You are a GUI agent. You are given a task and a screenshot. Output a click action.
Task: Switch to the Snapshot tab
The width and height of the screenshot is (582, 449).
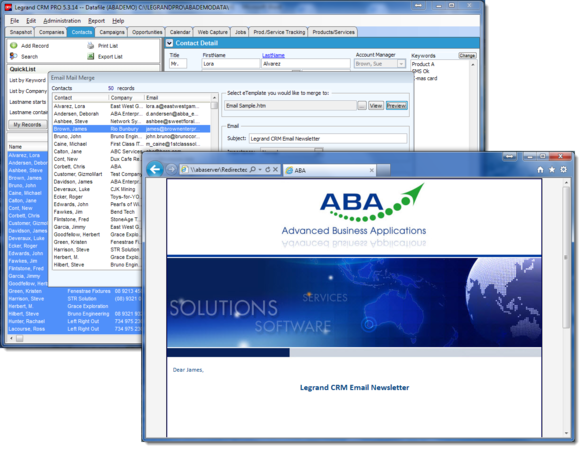click(20, 32)
